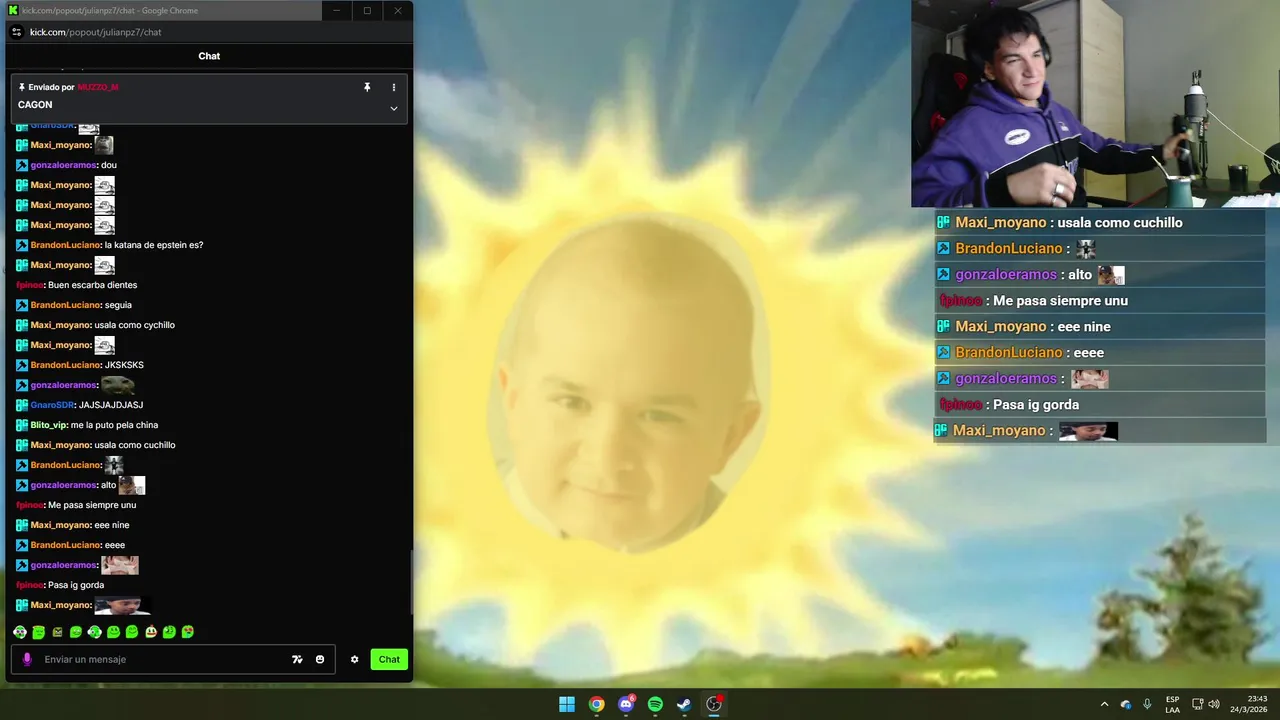Click the emote image in last Maxi_moyano message

(x=122, y=605)
